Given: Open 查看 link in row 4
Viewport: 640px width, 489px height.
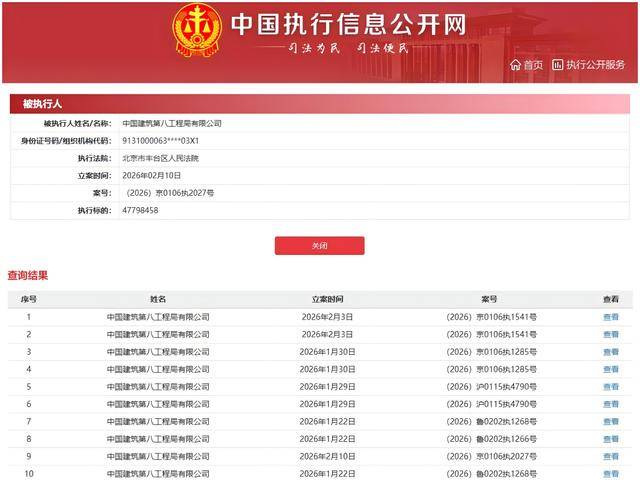Looking at the screenshot, I should (x=610, y=369).
